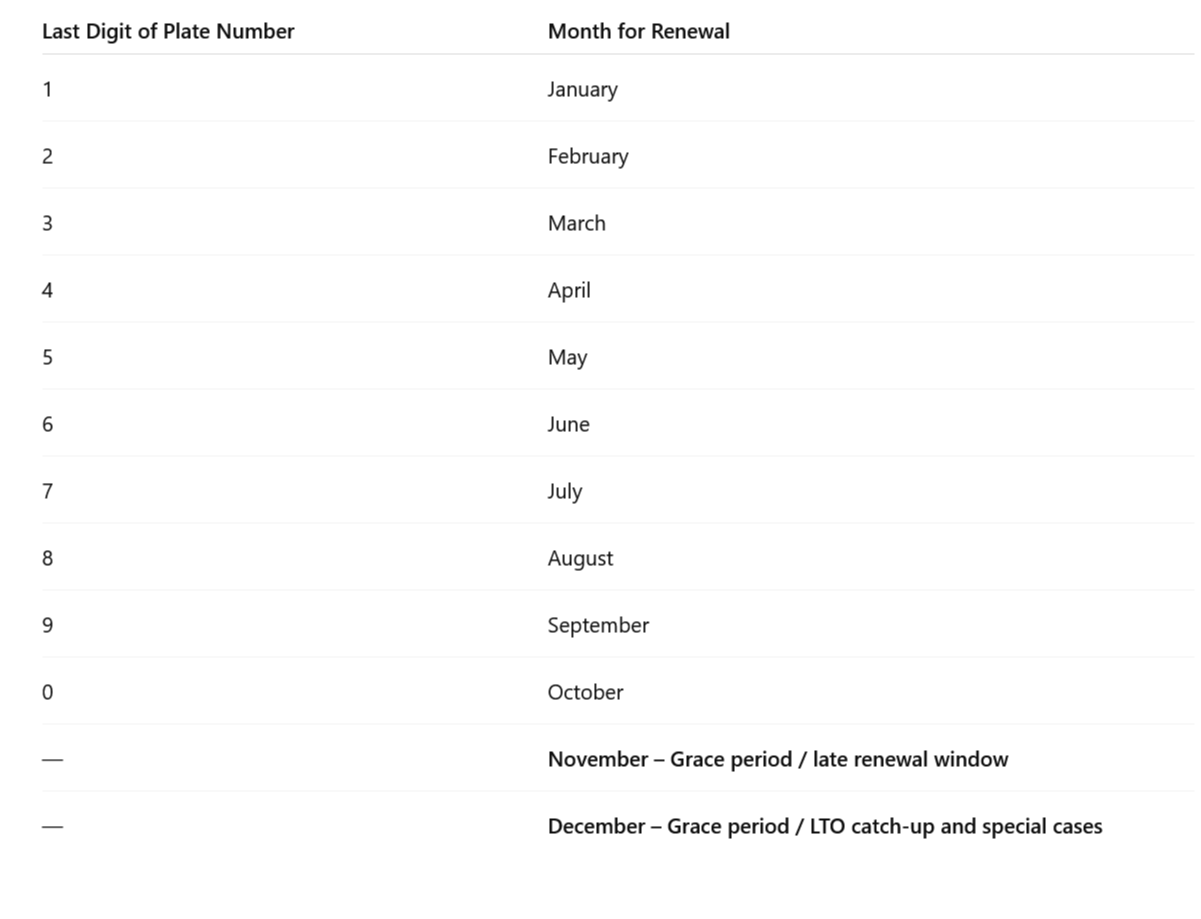Click the November grace period text
Image resolution: width=1201 pixels, height=919 pixels.
pos(777,759)
